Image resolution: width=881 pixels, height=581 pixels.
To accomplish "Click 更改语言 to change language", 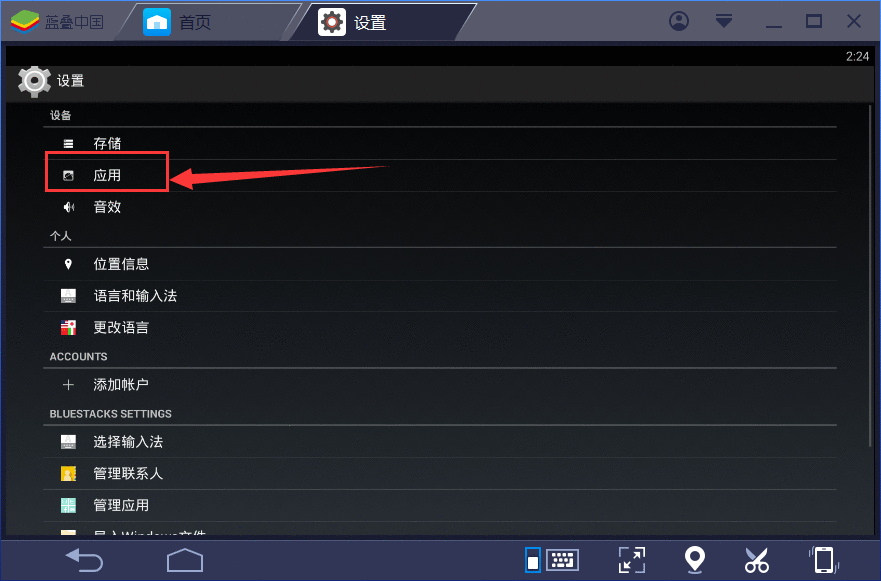I will click(440, 328).
